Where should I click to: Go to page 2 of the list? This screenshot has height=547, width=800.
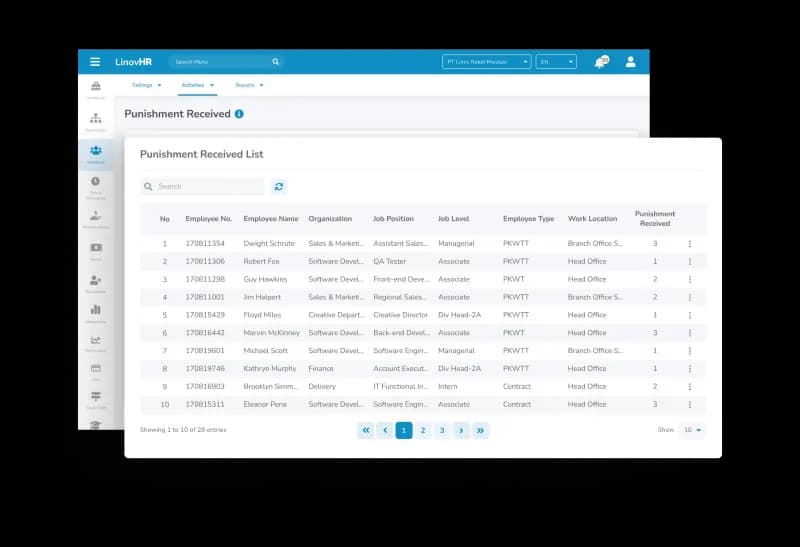(423, 430)
